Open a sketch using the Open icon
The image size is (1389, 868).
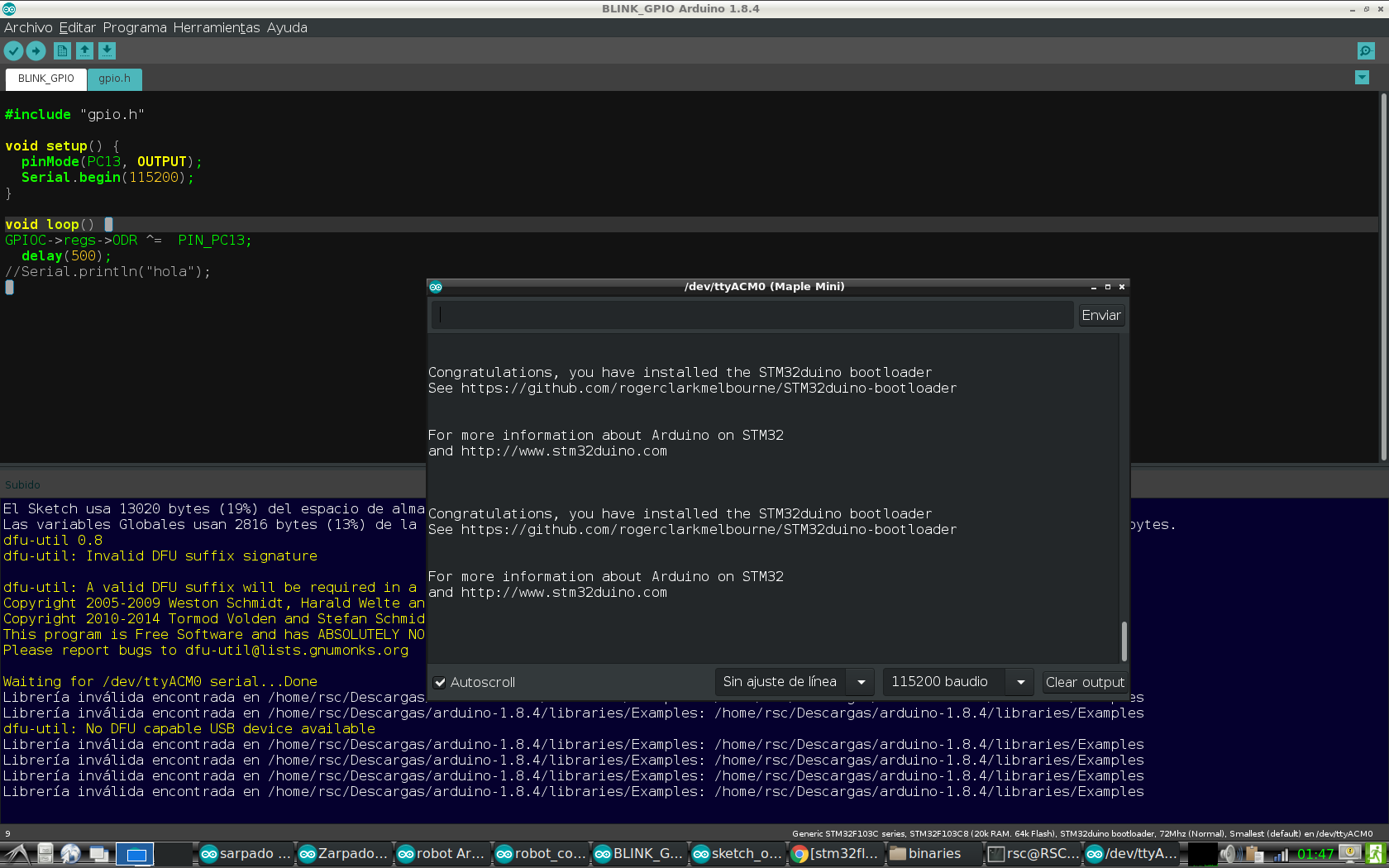point(84,50)
